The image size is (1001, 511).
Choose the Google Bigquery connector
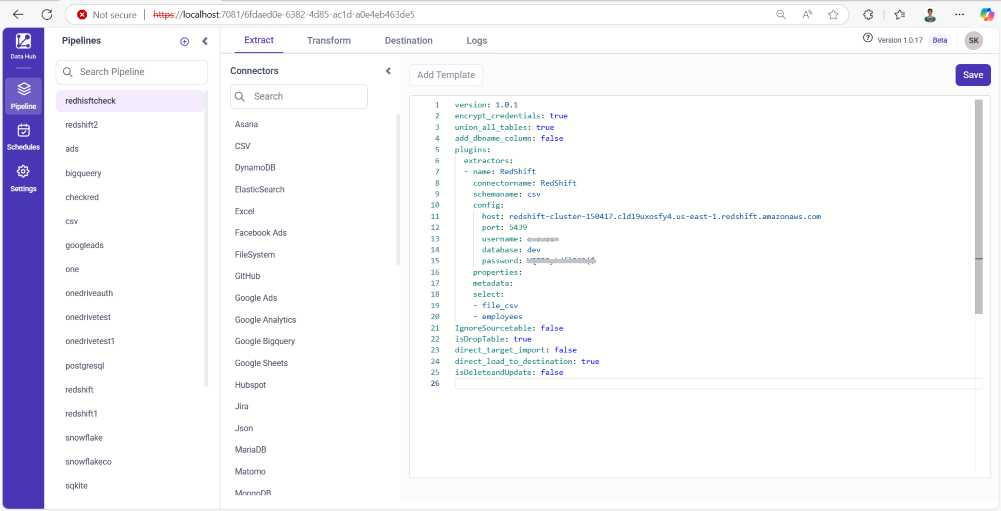[x=265, y=341]
